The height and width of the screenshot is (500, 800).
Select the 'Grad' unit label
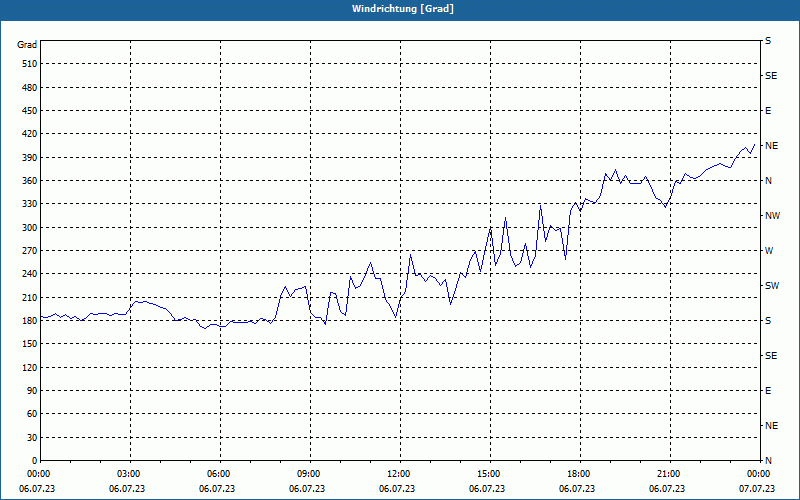point(27,45)
